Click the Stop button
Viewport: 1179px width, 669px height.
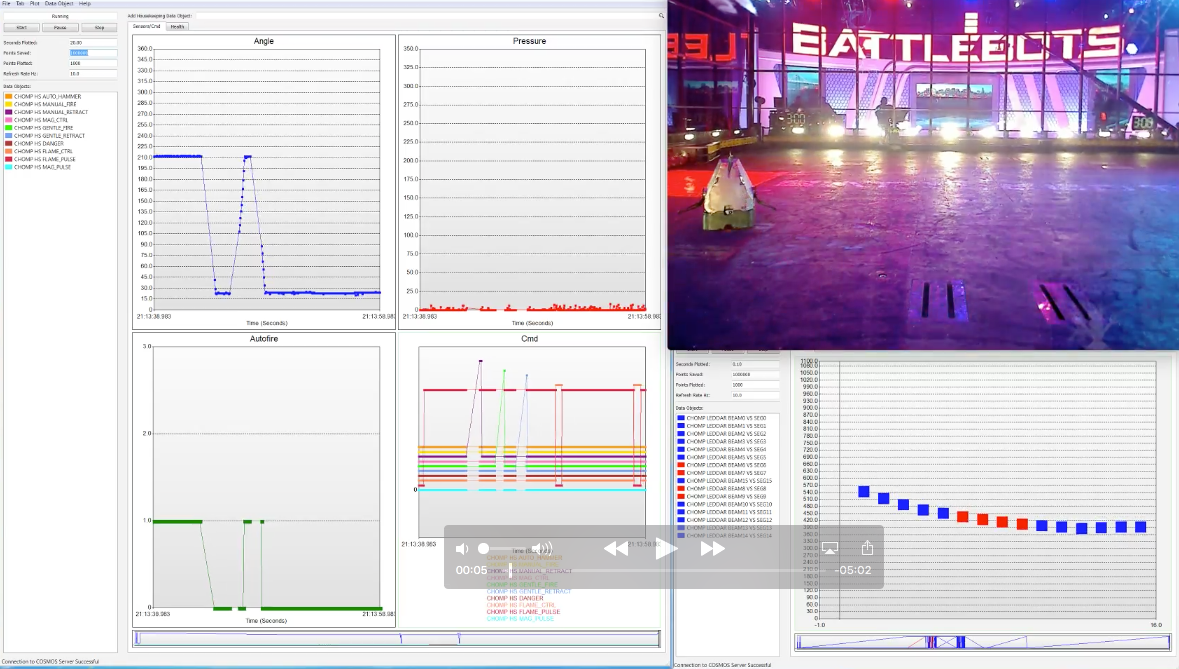99,28
